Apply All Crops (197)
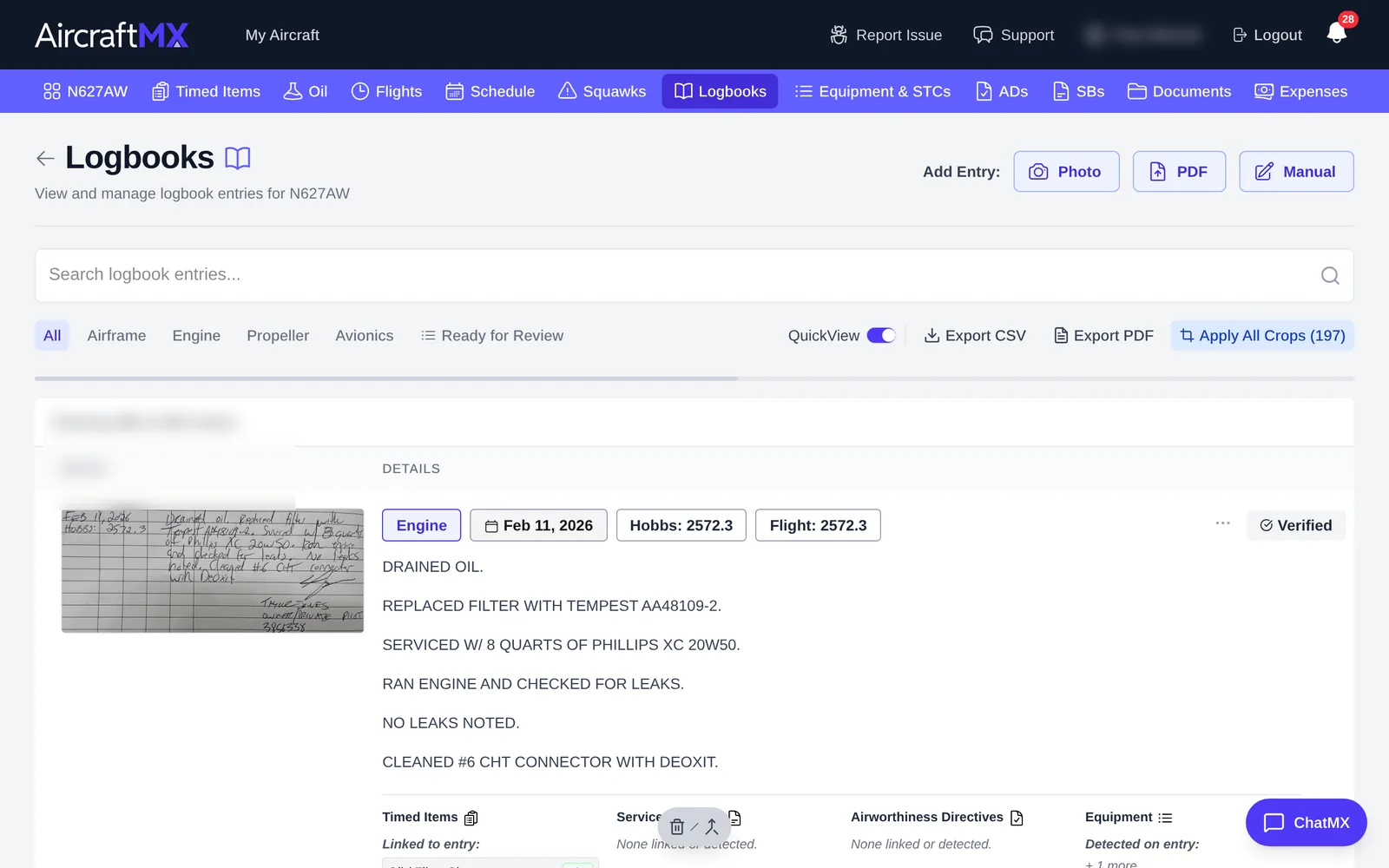This screenshot has width=1389, height=868. pos(1262,336)
